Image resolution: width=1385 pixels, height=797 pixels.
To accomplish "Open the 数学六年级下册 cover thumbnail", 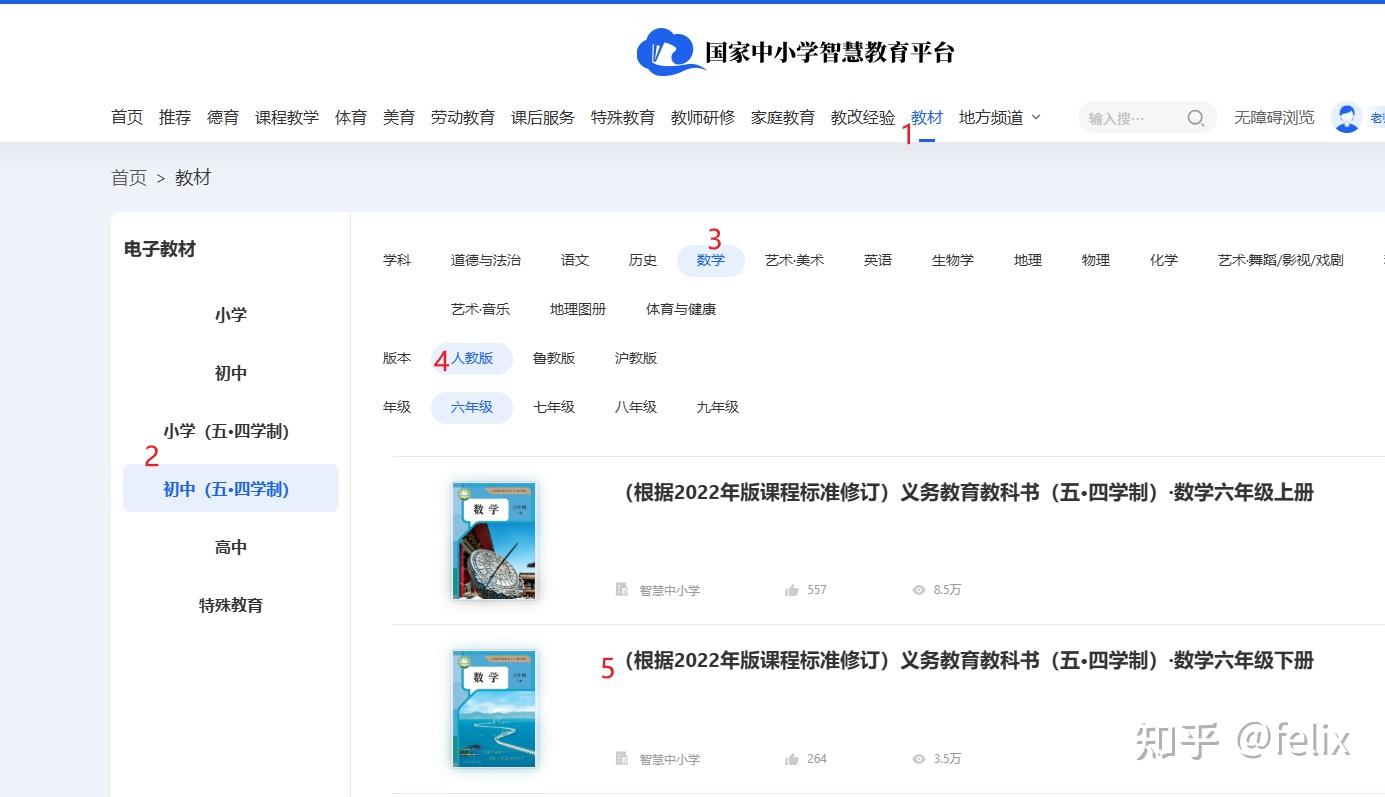I will [494, 709].
